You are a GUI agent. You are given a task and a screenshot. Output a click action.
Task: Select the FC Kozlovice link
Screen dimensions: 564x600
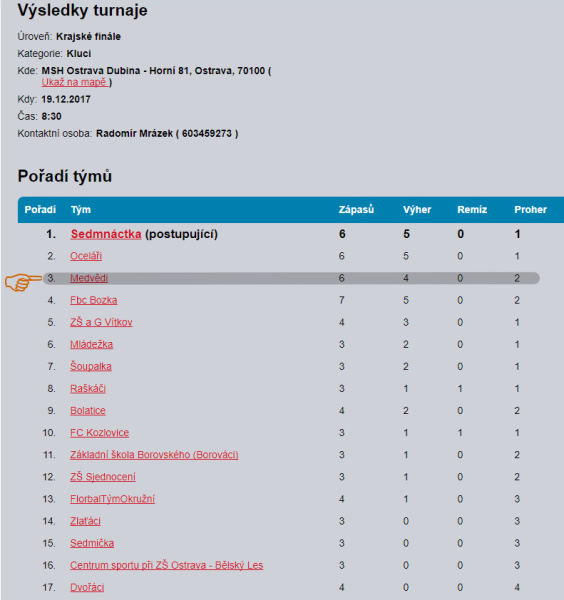point(99,433)
